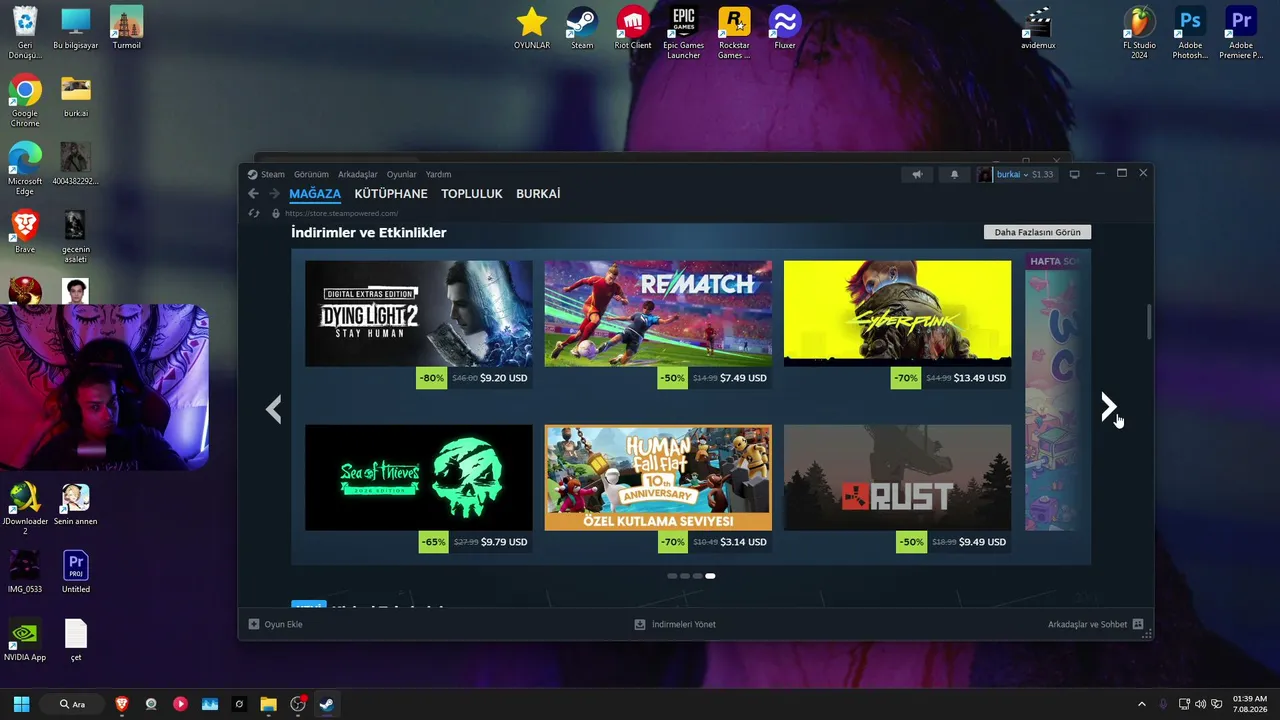The image size is (1280, 720).
Task: Reload the Steam store page
Action: click(254, 213)
